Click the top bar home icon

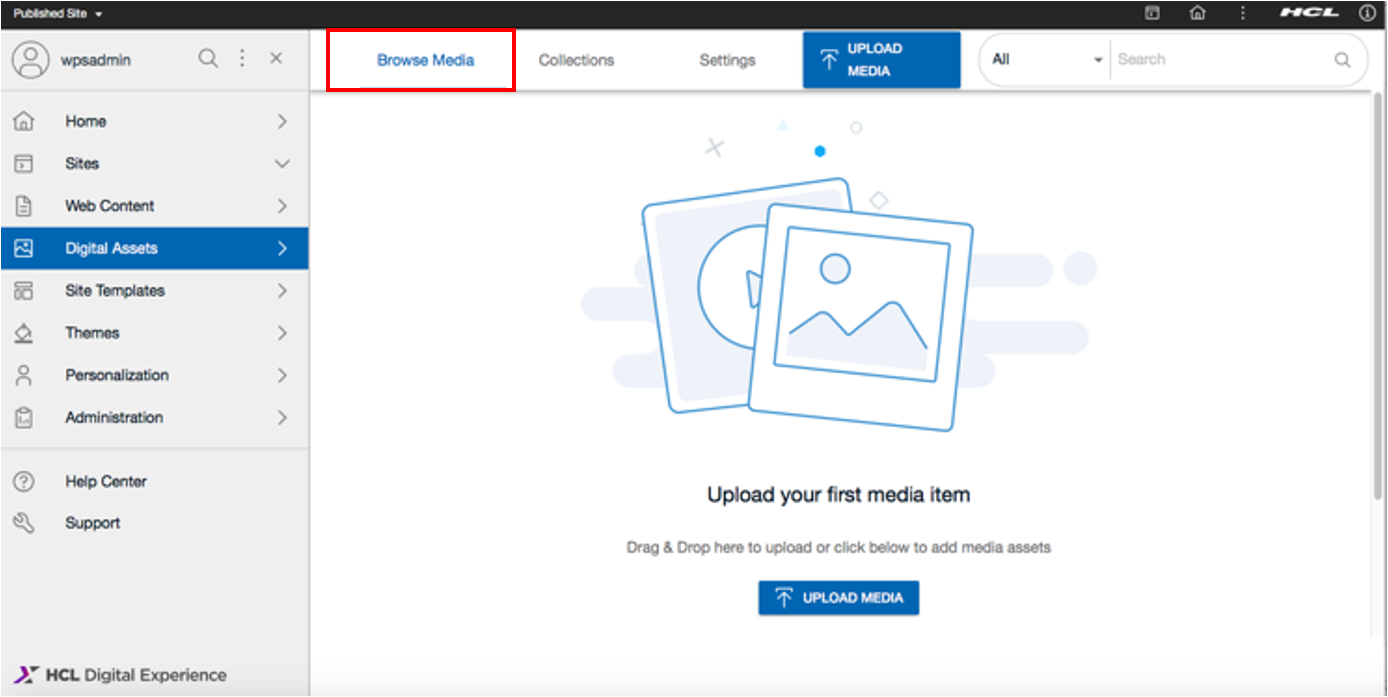1197,13
